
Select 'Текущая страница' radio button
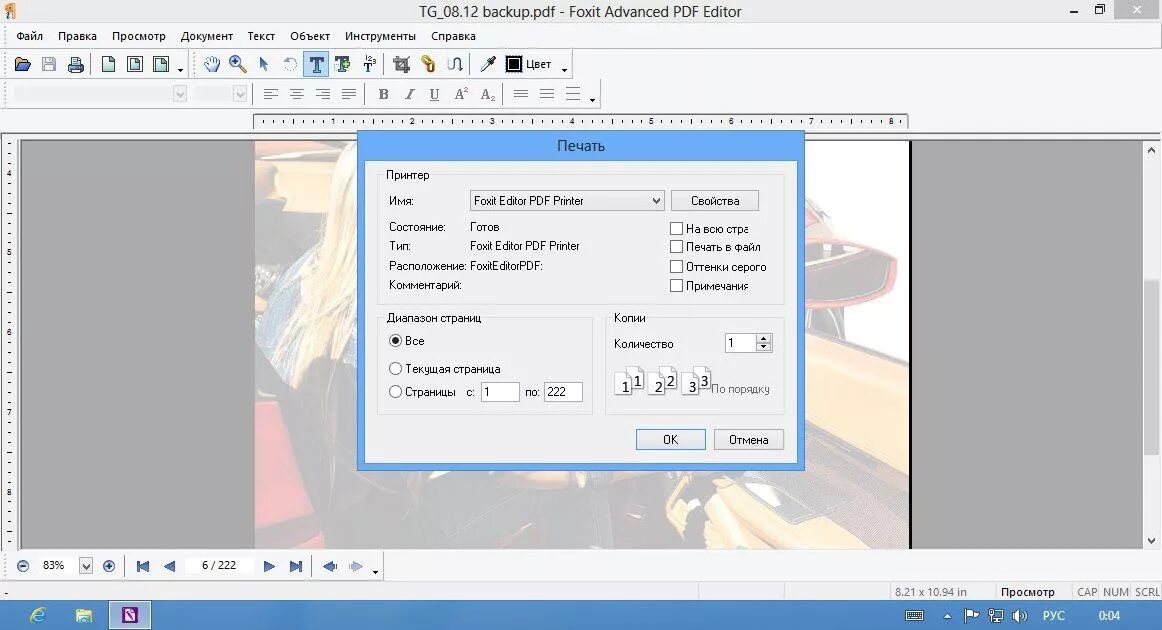click(x=395, y=368)
